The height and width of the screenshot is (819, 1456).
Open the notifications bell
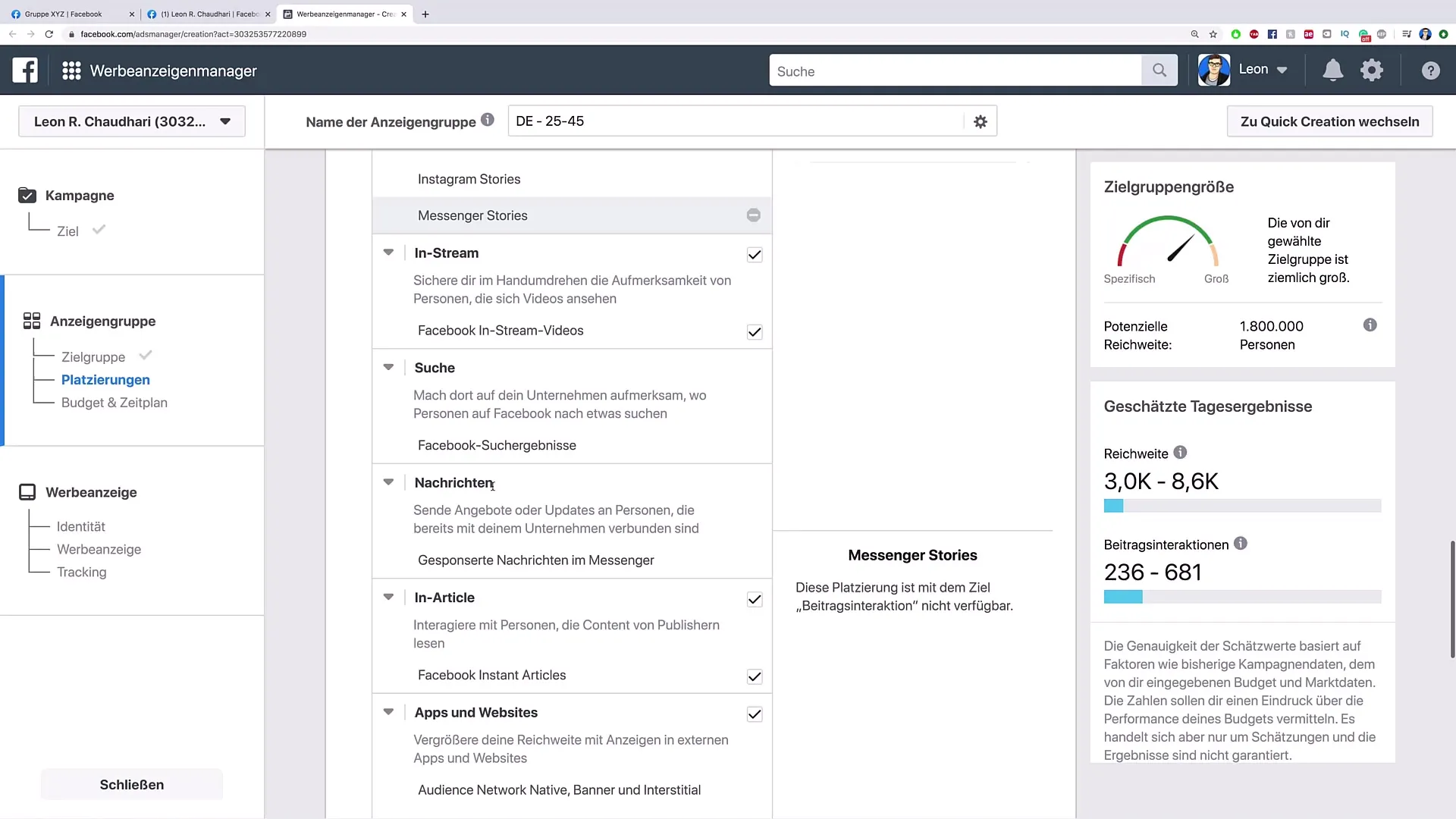[x=1332, y=70]
